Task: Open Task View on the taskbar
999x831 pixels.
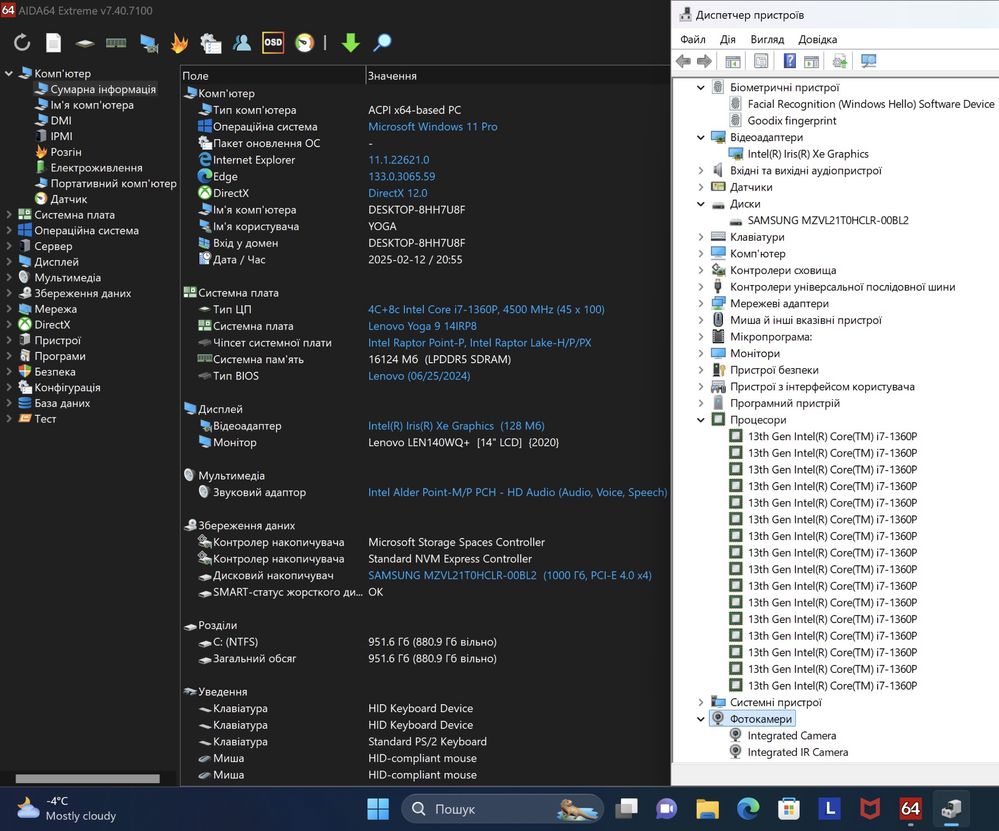Action: 626,809
